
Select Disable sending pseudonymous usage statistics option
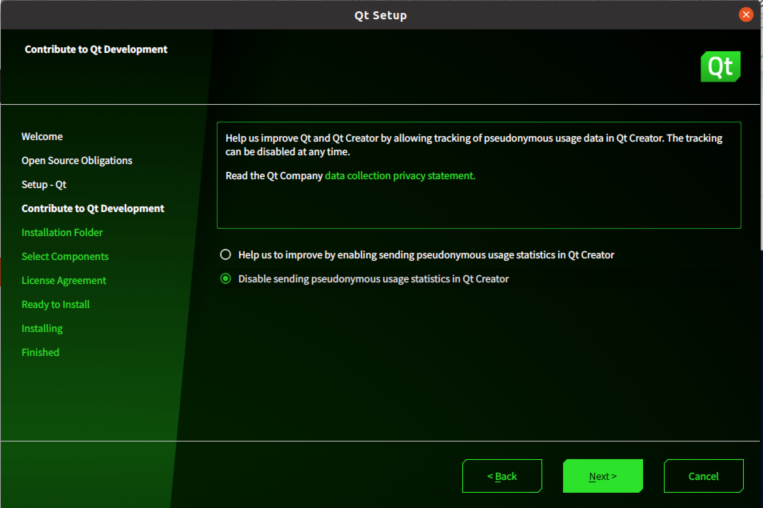225,279
